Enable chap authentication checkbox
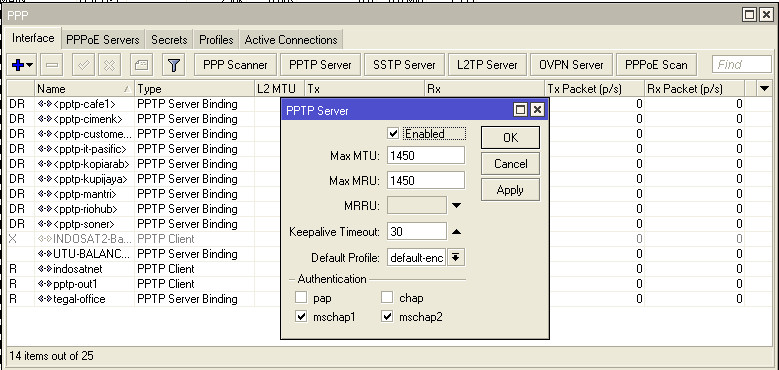This screenshot has width=779, height=370. 387,298
